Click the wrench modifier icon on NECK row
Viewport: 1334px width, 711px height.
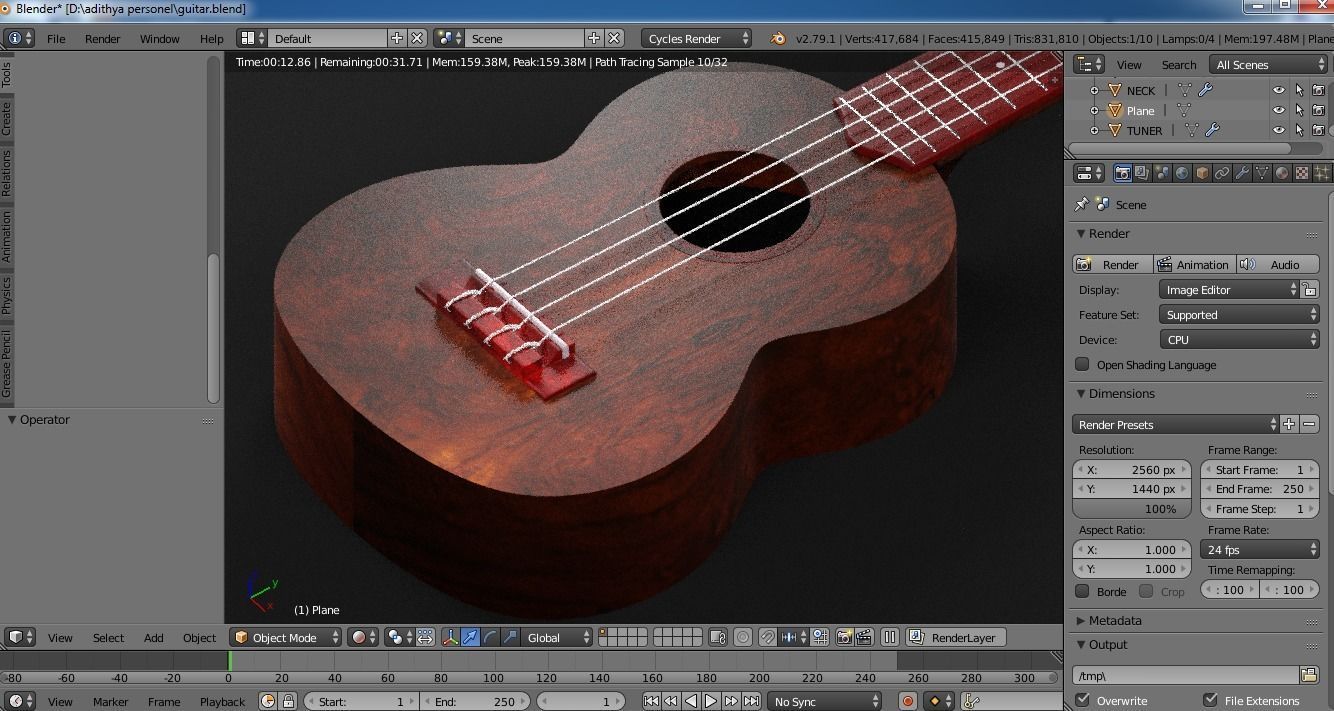1206,90
